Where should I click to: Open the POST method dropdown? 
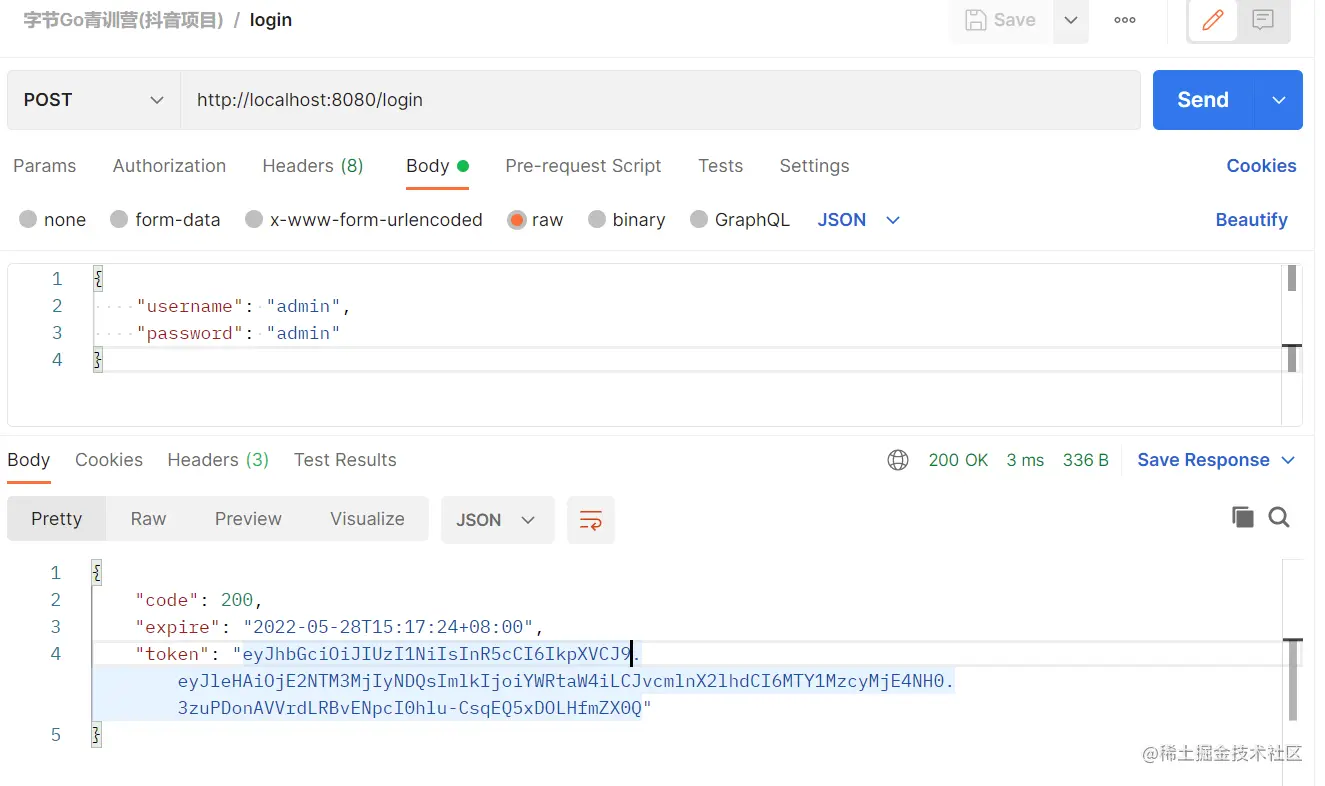tap(94, 100)
